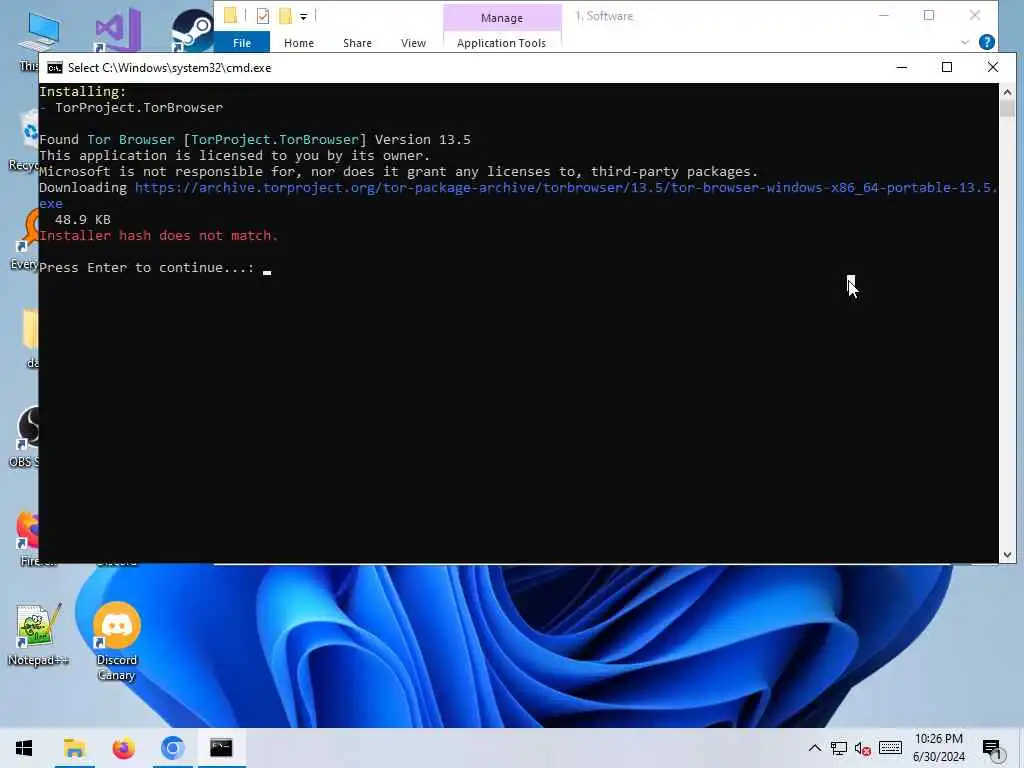
Task: Launch Firefox from the taskbar
Action: coord(123,748)
